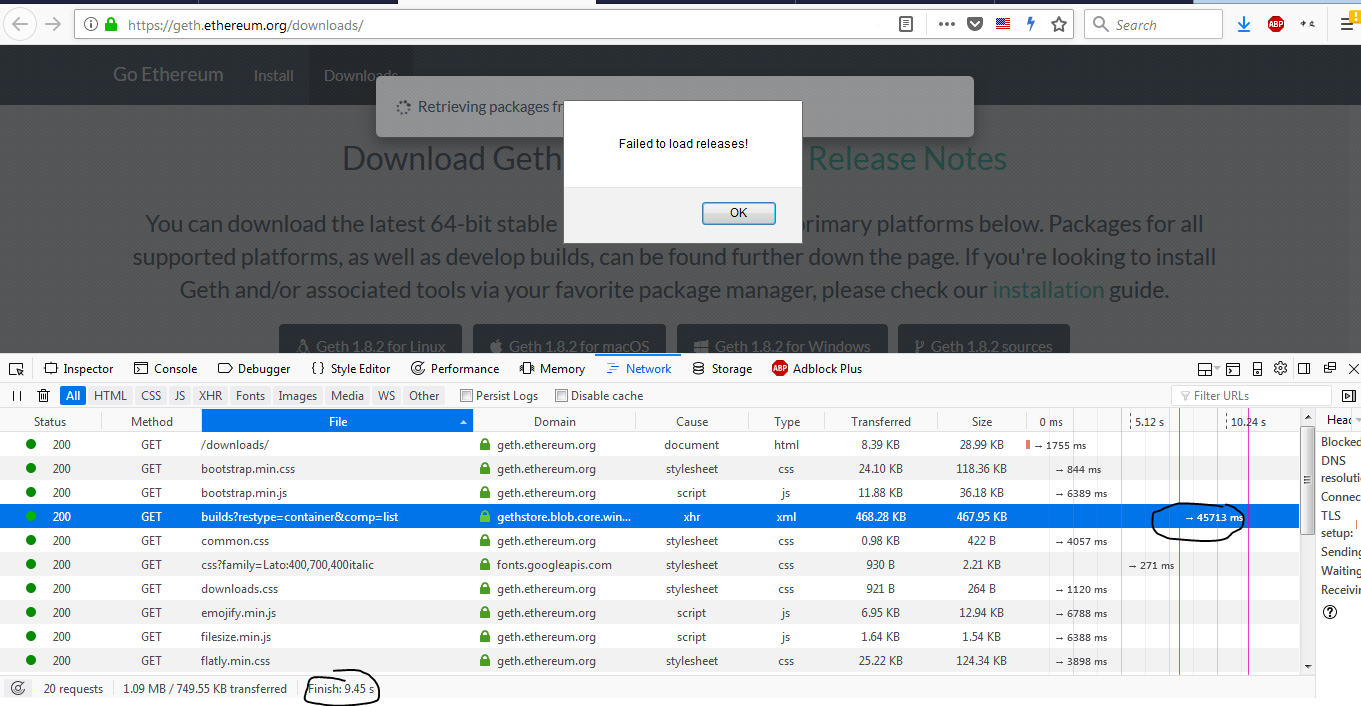Image resolution: width=1361 pixels, height=706 pixels.
Task: Click the green padlock in address bar
Action: (x=110, y=23)
